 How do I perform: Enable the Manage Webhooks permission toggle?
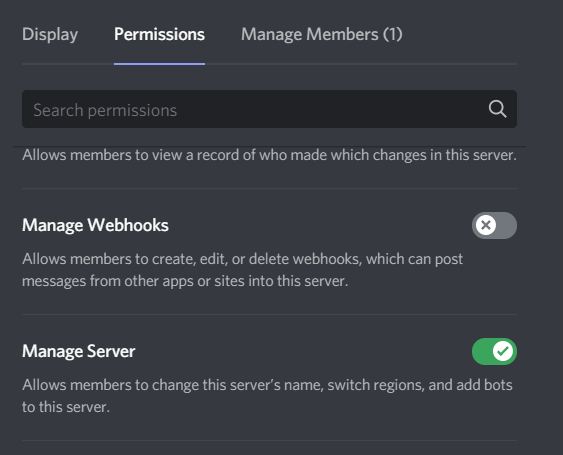coord(494,225)
